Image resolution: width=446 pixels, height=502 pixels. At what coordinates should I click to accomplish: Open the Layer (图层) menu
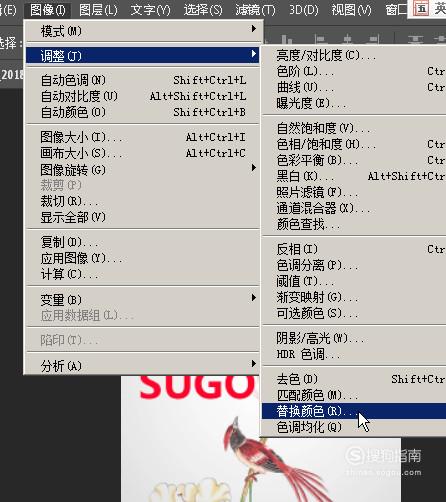pyautogui.click(x=98, y=10)
